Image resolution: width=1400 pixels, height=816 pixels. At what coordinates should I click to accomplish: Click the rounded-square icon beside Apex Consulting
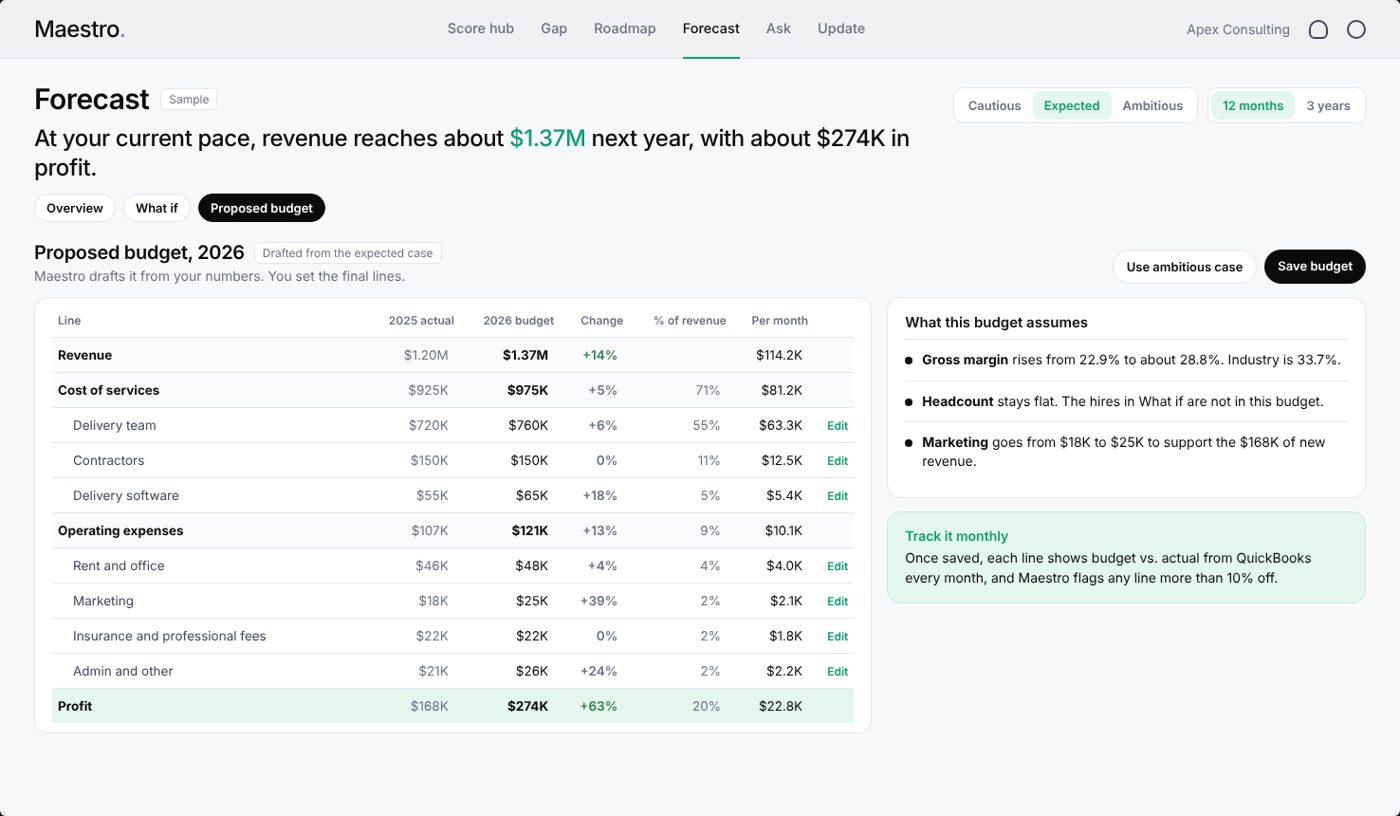coord(1318,30)
